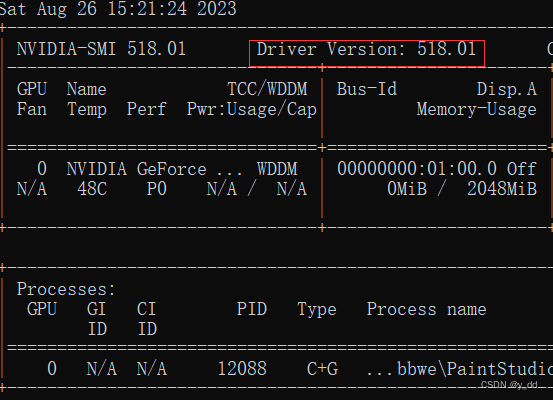
Task: Select bus id 00000000:01:00.0
Action: 417,169
